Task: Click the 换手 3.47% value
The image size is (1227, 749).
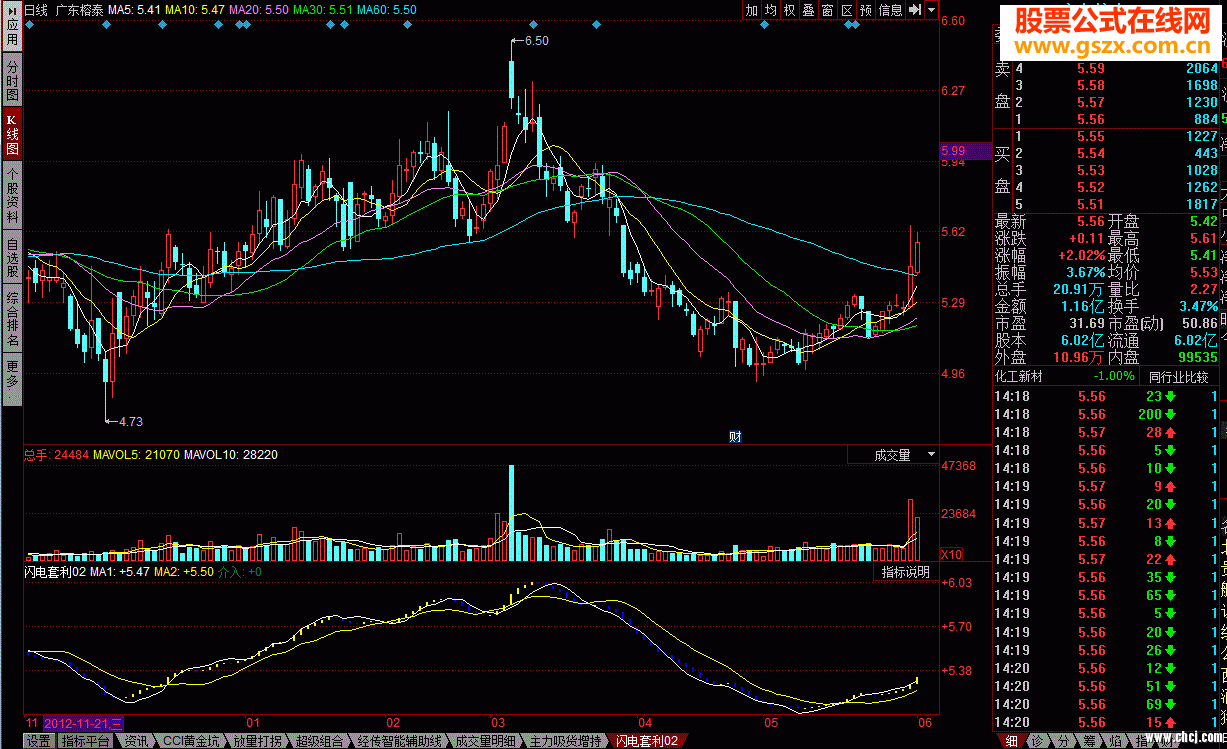Action: [x=1198, y=305]
